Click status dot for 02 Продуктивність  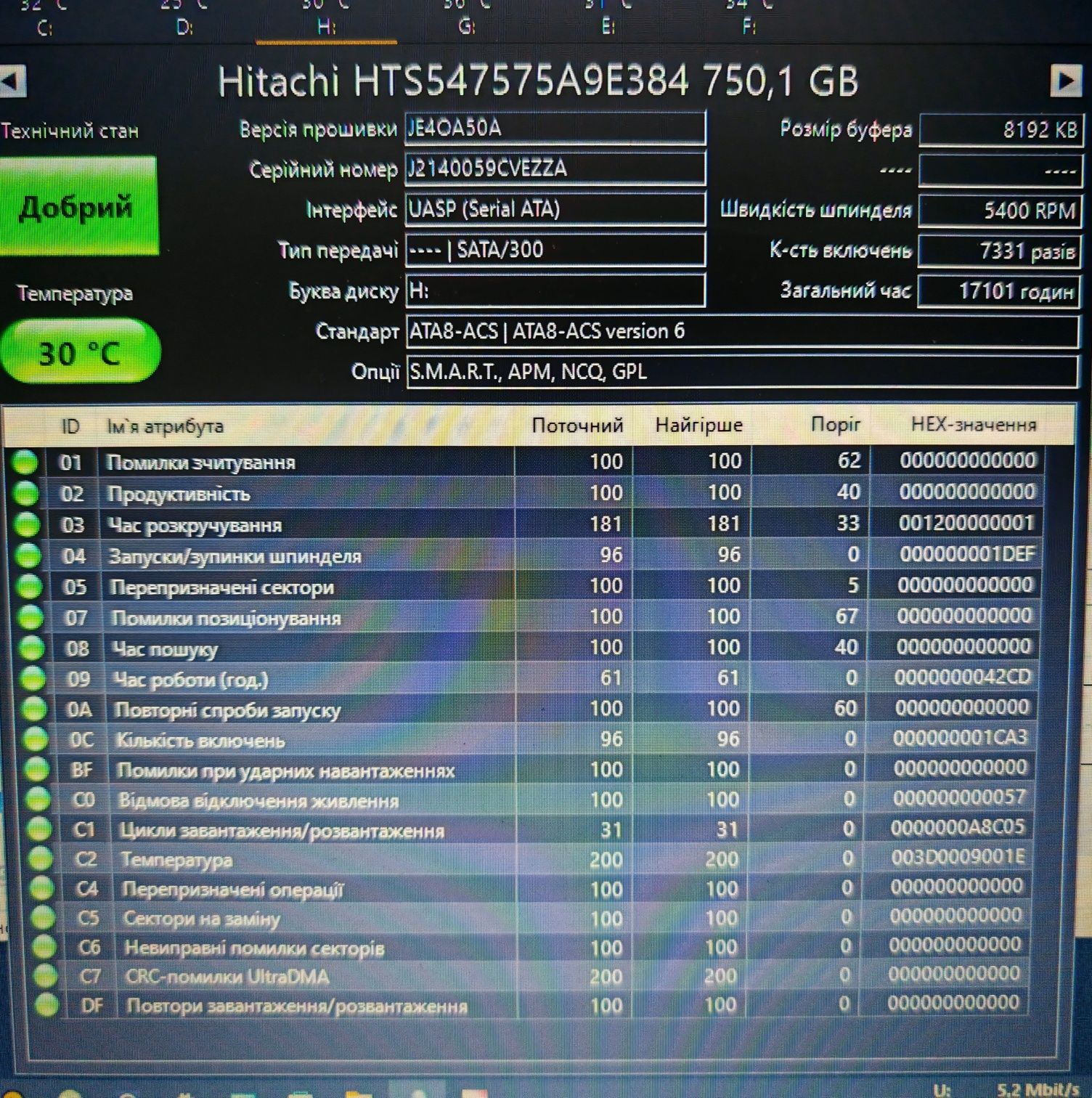click(x=26, y=494)
